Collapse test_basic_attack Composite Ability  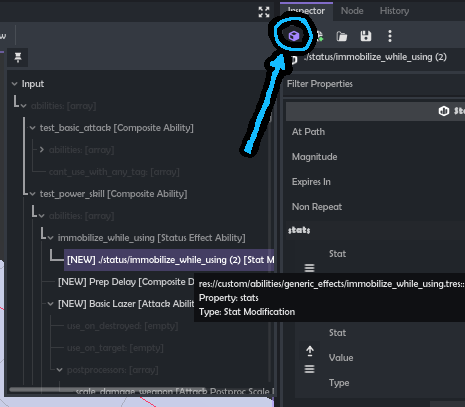click(32, 128)
